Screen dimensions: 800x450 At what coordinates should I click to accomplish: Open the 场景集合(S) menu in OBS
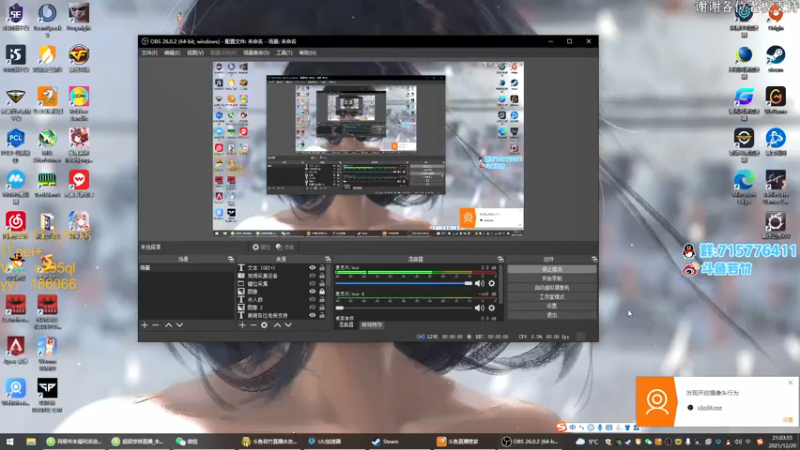pos(256,53)
